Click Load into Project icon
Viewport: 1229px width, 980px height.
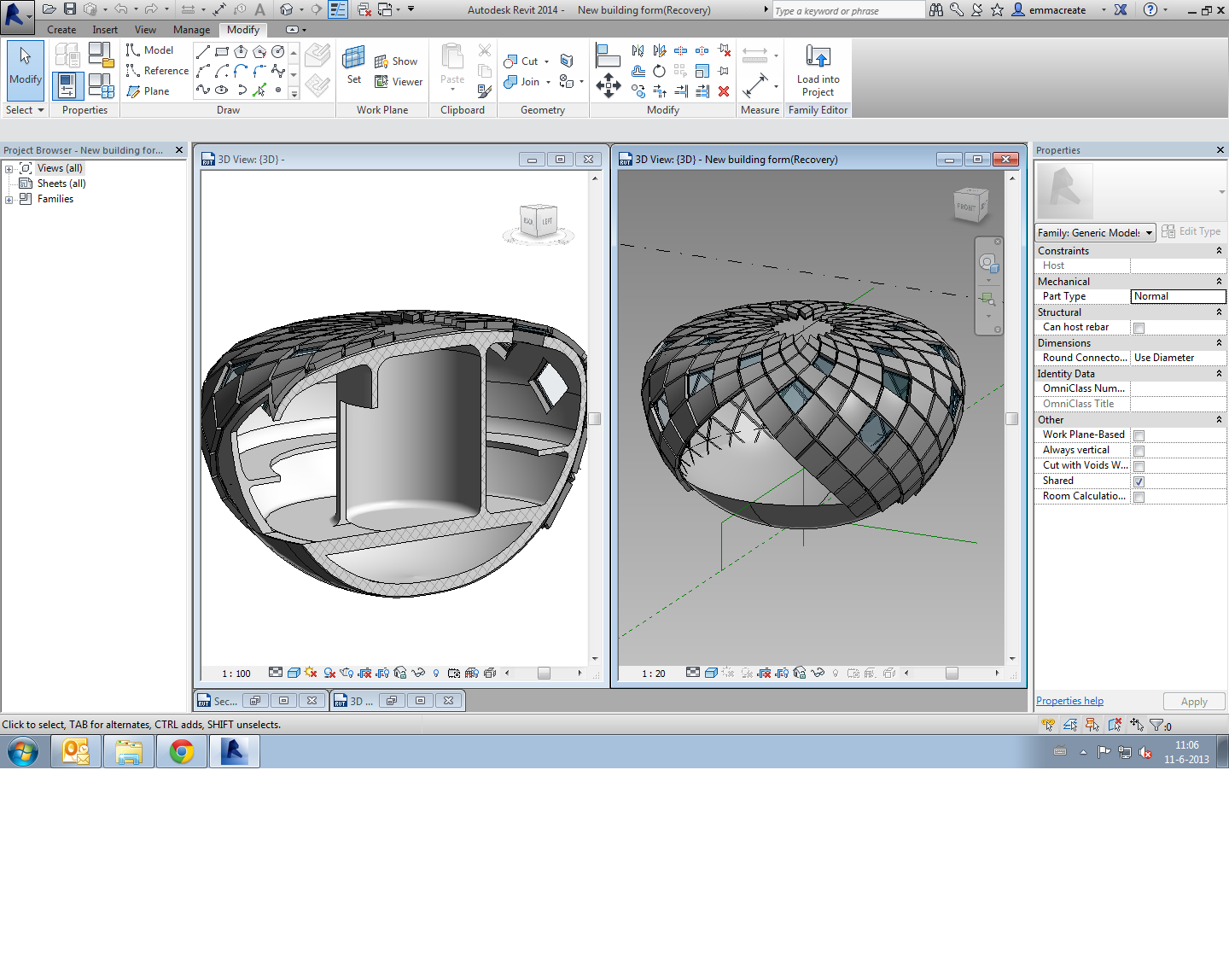coord(818,58)
